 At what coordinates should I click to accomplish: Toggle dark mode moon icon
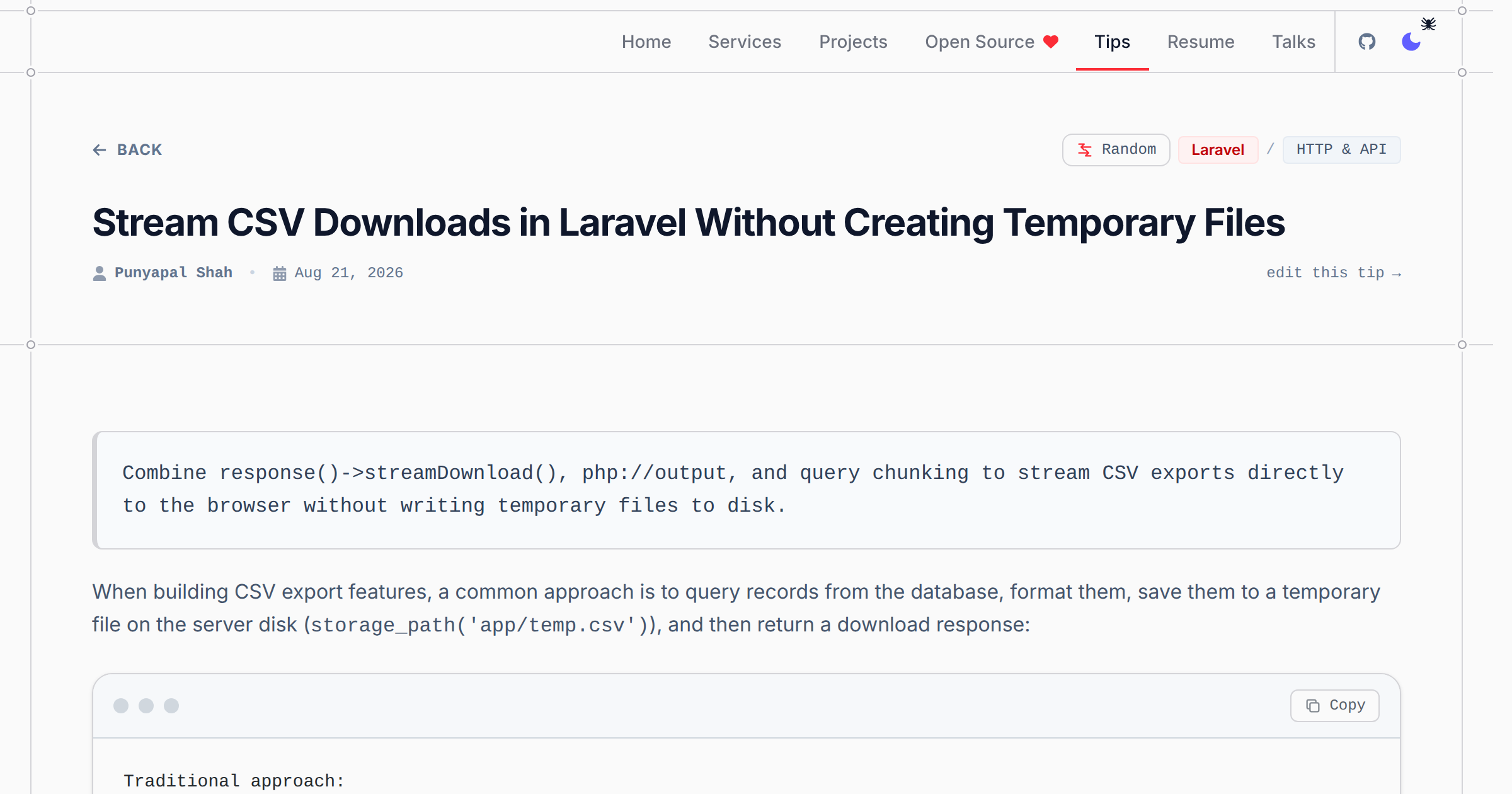coord(1411,42)
